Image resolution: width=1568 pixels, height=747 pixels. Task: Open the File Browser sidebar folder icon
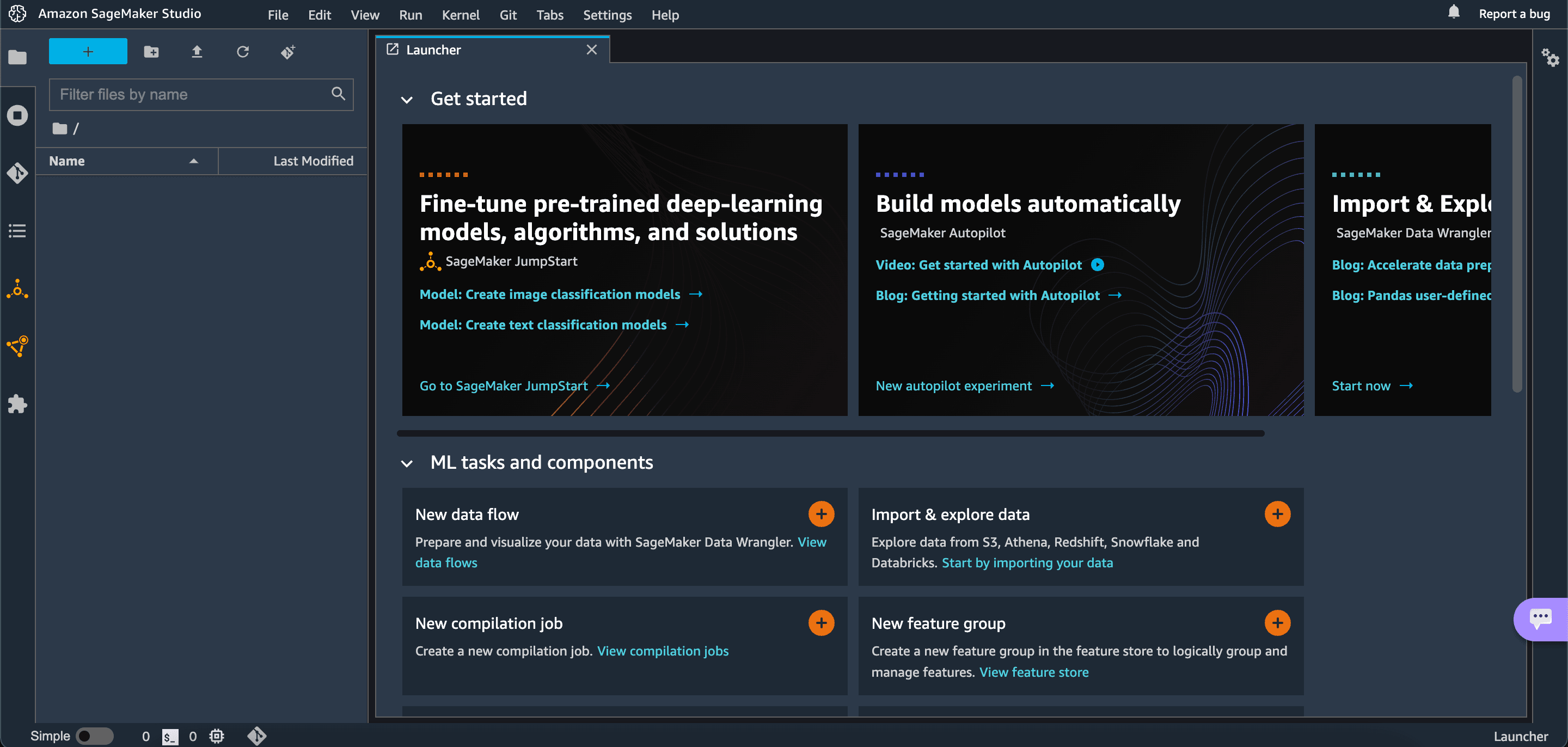[17, 57]
